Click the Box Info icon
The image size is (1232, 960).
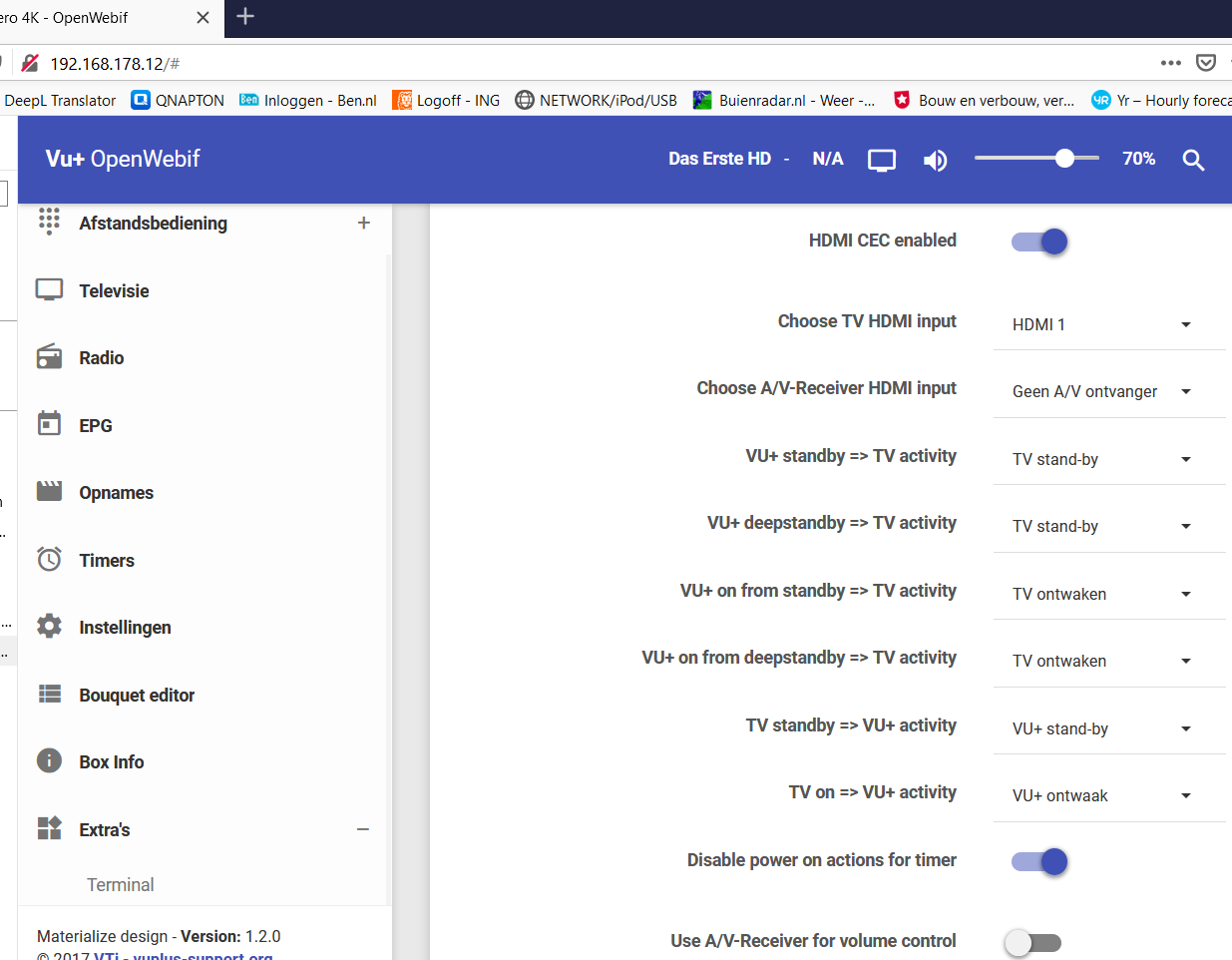click(49, 761)
